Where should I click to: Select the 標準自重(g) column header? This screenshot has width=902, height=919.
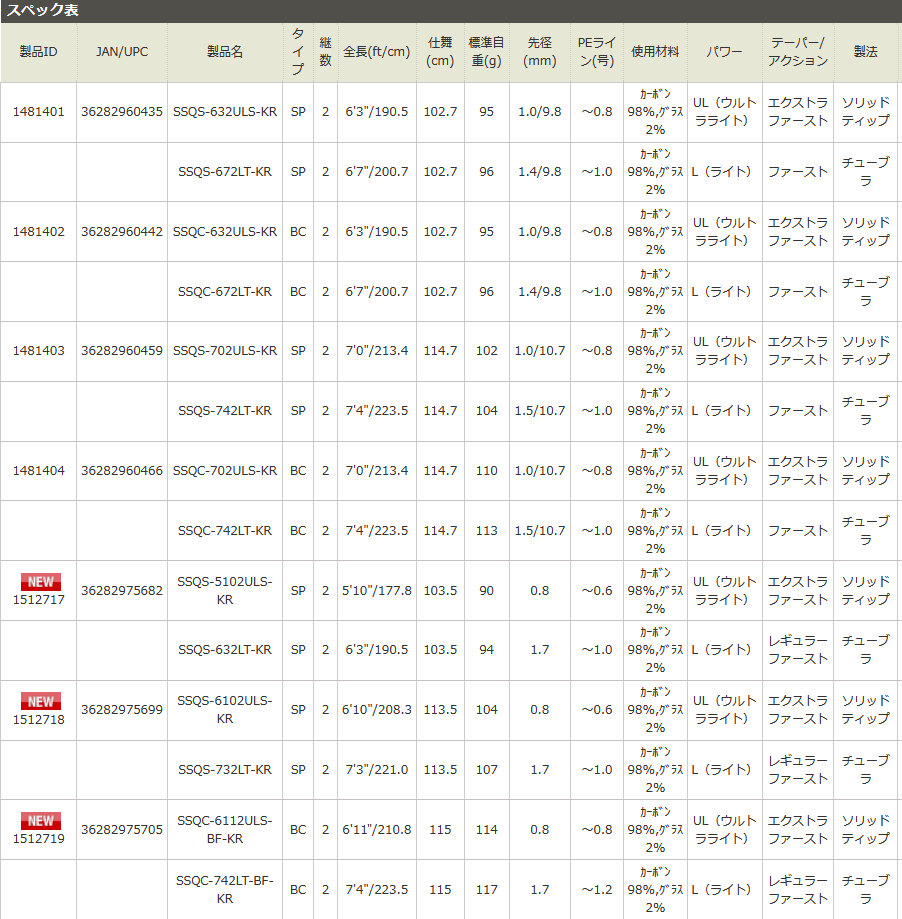[x=486, y=52]
